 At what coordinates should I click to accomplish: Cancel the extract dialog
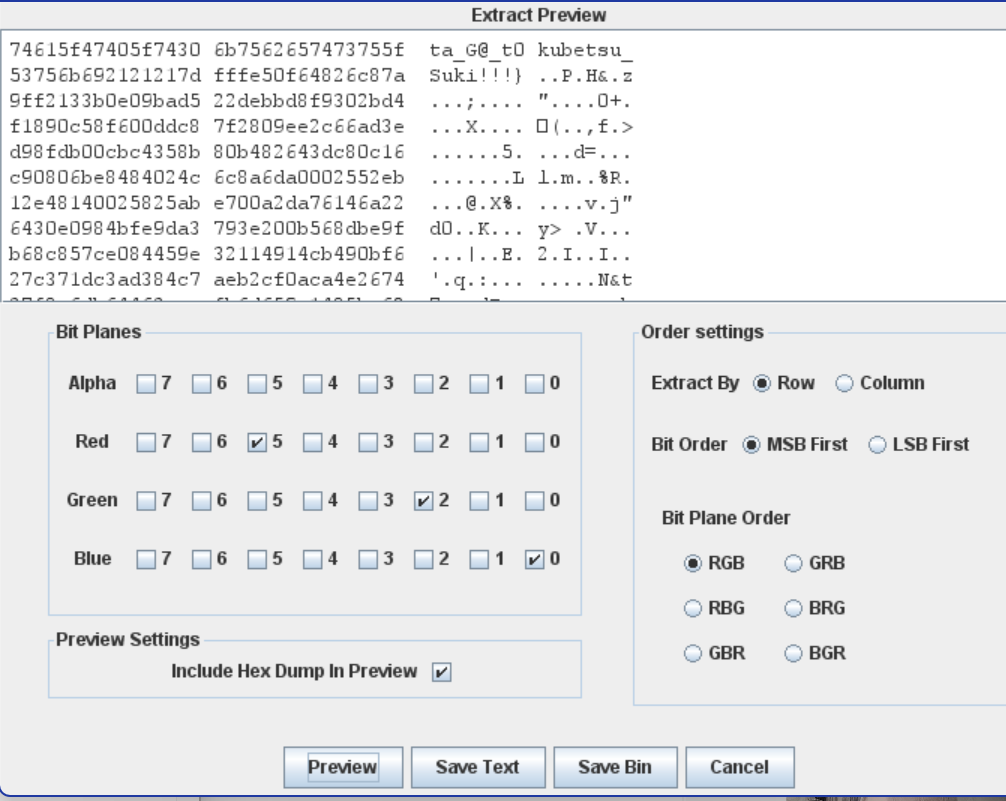(x=740, y=767)
